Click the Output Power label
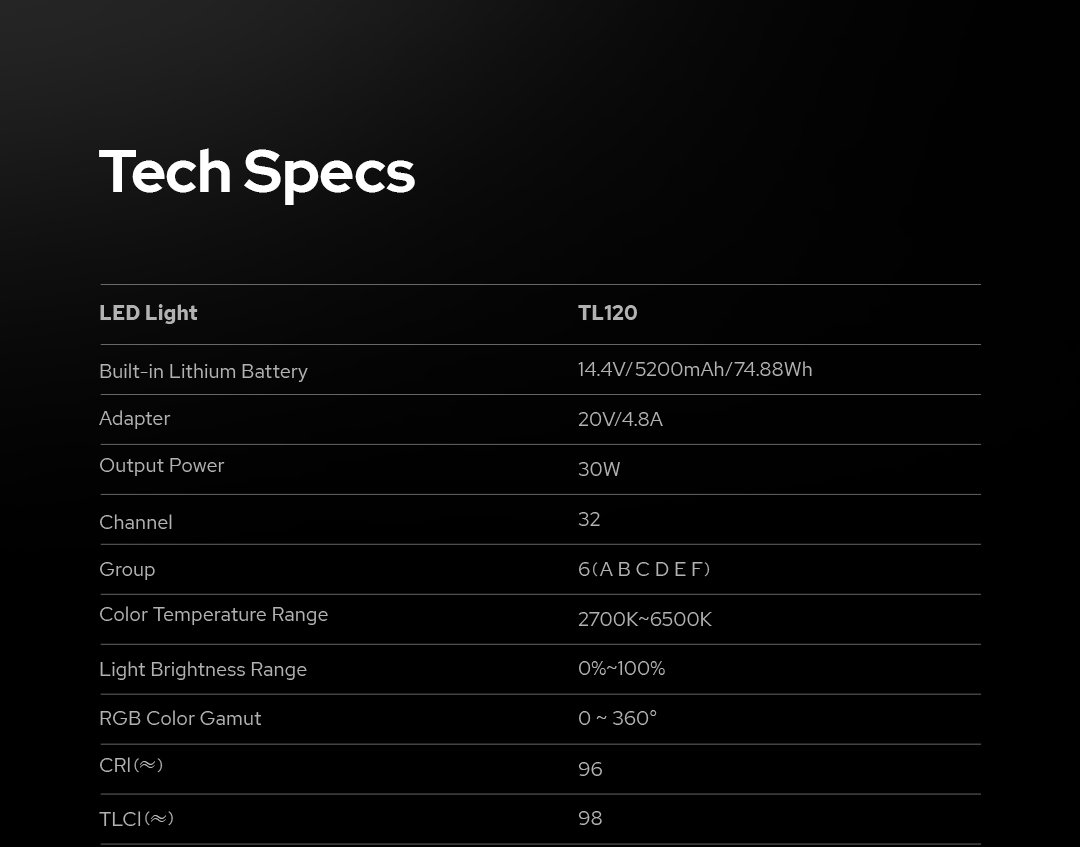 (162, 465)
